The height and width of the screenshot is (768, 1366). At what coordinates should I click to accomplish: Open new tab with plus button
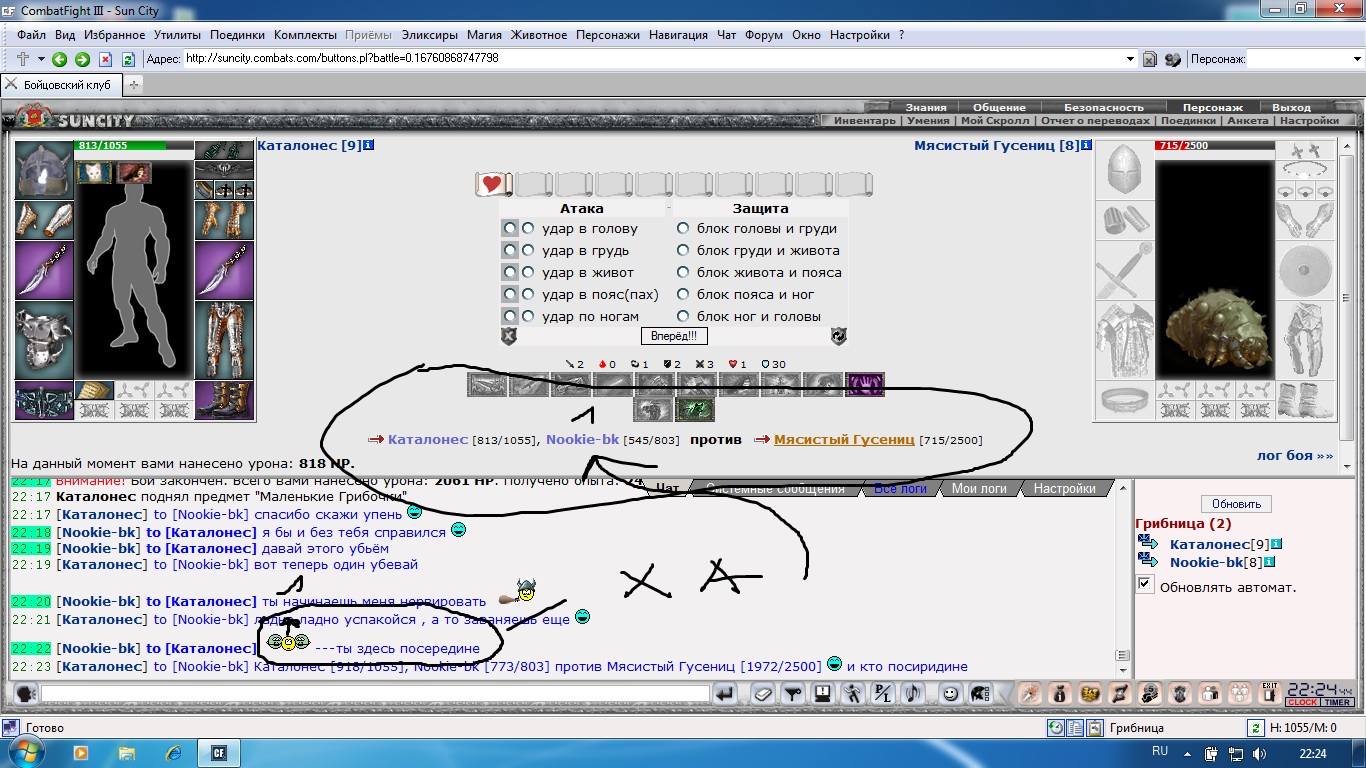[x=133, y=85]
